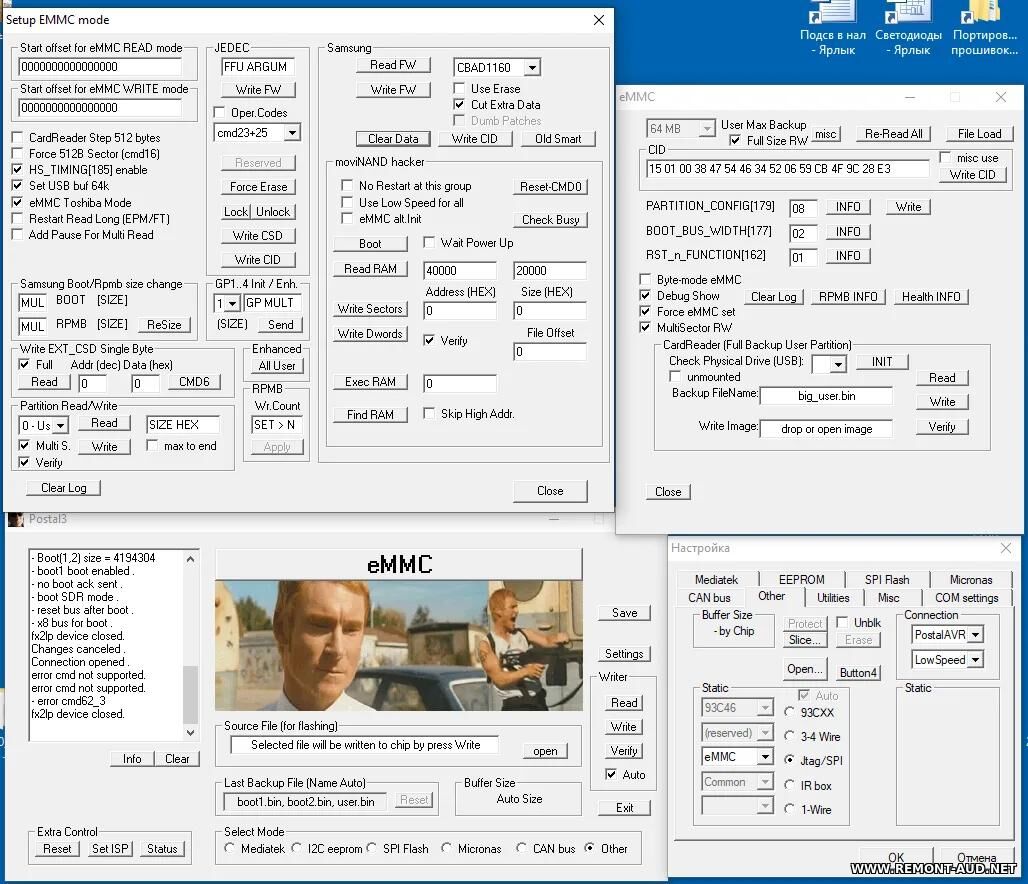Click the eMMC movie image thumbnail
This screenshot has width=1028, height=884.
pyautogui.click(x=399, y=645)
